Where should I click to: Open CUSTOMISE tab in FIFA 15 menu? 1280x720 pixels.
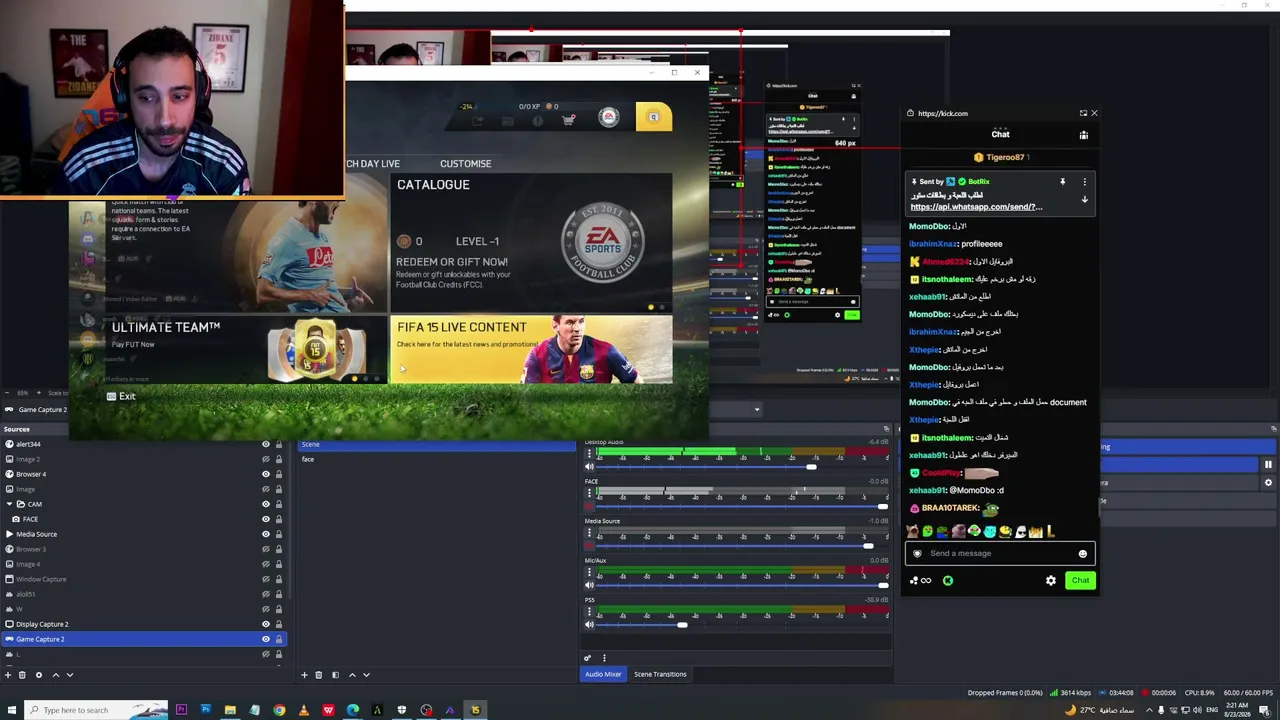466,164
